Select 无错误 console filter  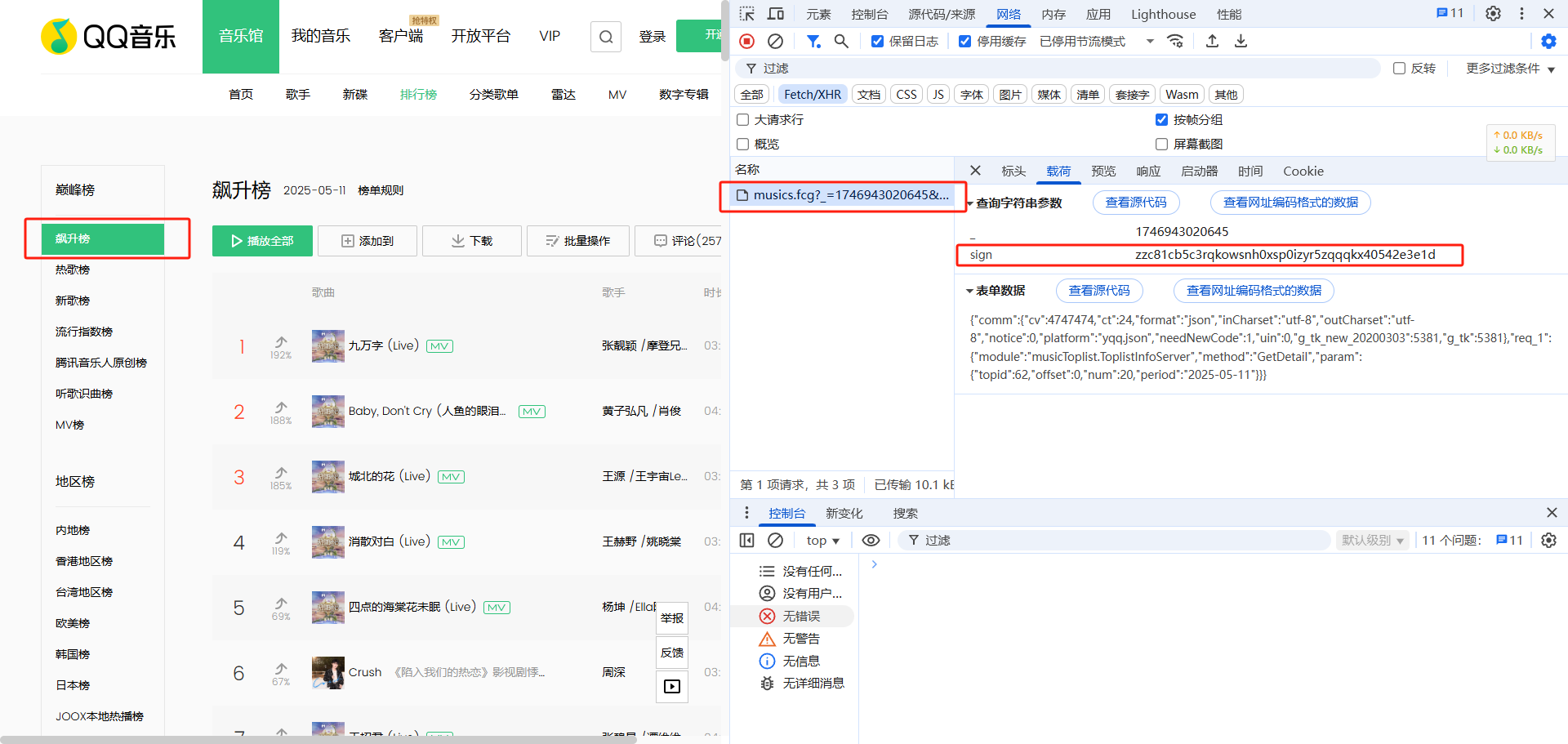792,616
